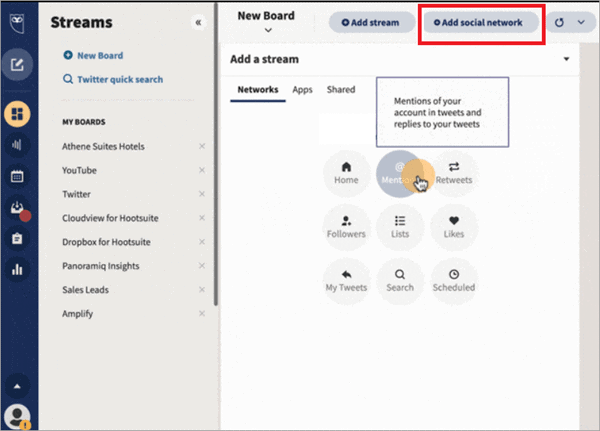The height and width of the screenshot is (431, 600).
Task: Open the Sales Leads board
Action: tap(85, 290)
